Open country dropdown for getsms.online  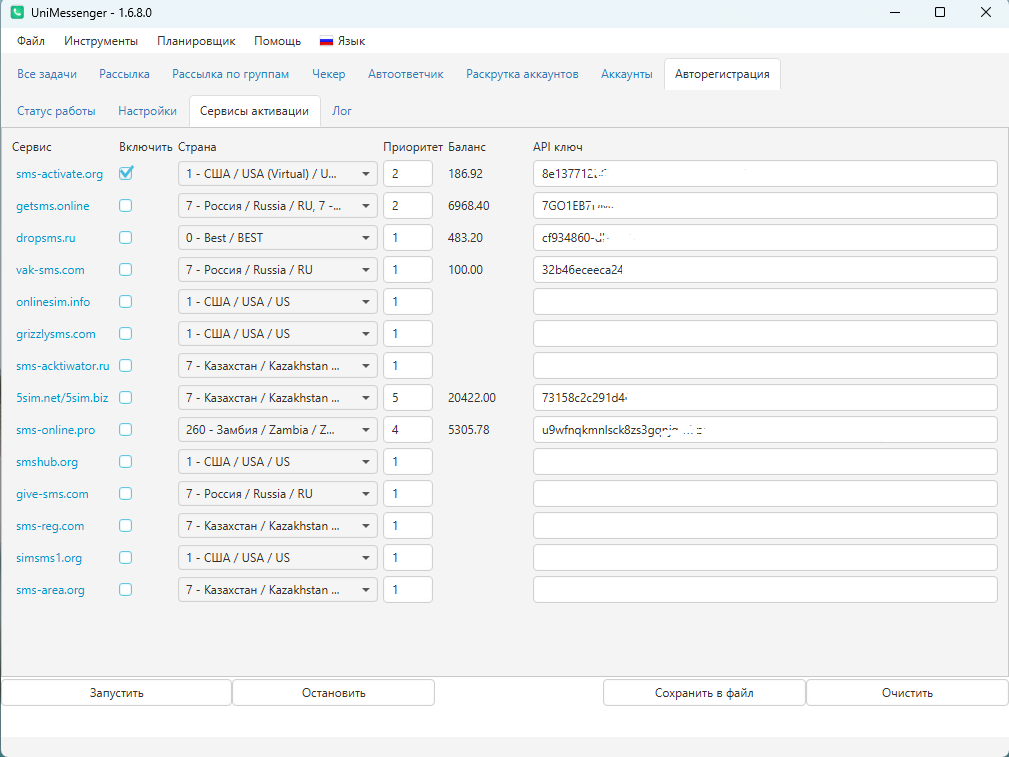click(x=277, y=206)
